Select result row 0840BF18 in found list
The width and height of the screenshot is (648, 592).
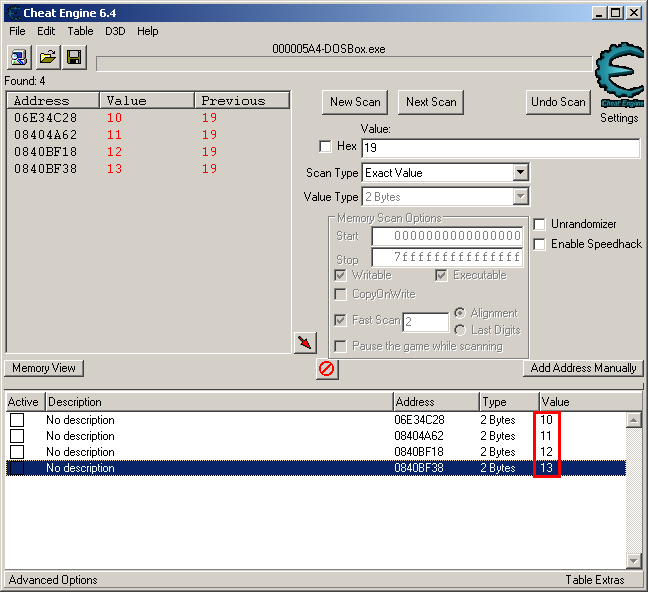coord(149,152)
